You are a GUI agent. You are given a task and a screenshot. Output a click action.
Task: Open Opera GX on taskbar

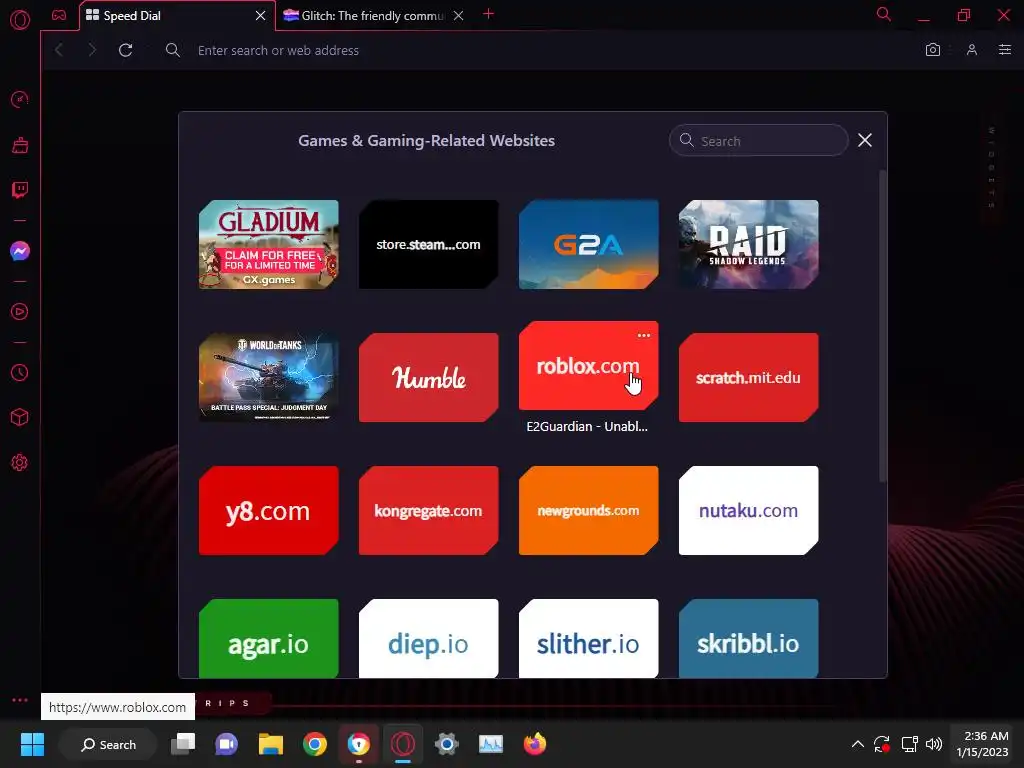(x=403, y=744)
